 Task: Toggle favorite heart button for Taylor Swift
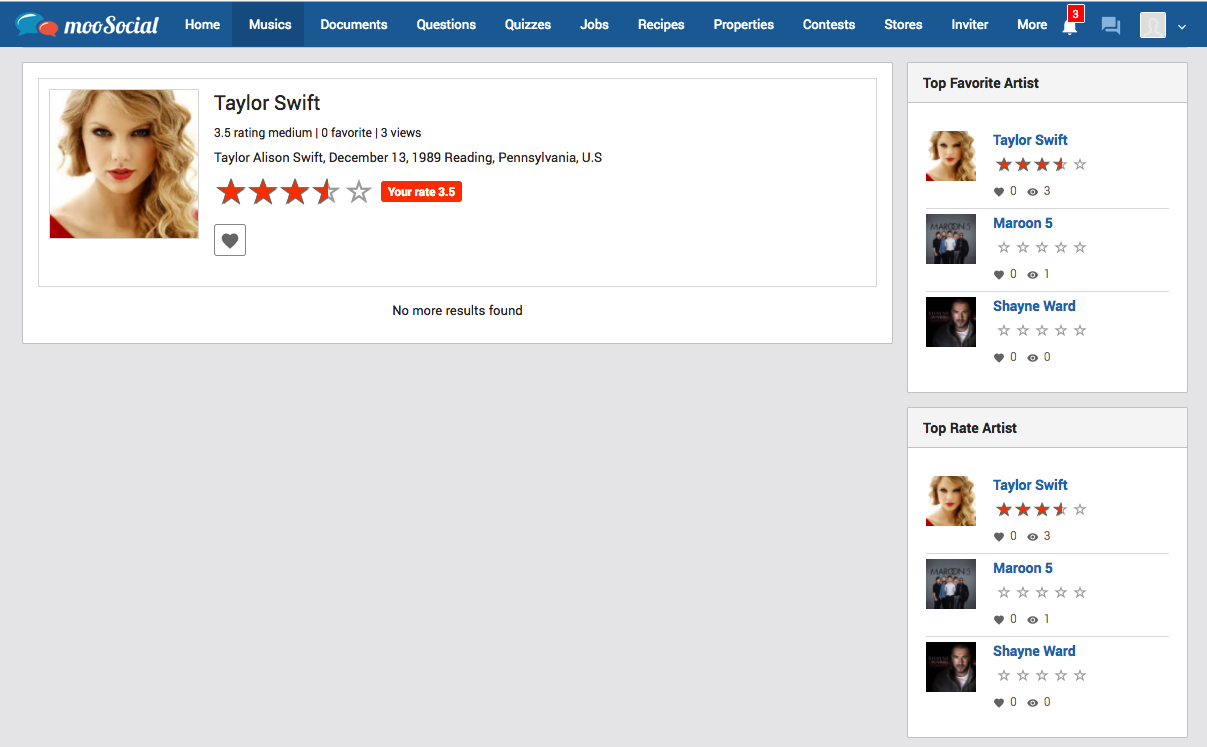[230, 240]
